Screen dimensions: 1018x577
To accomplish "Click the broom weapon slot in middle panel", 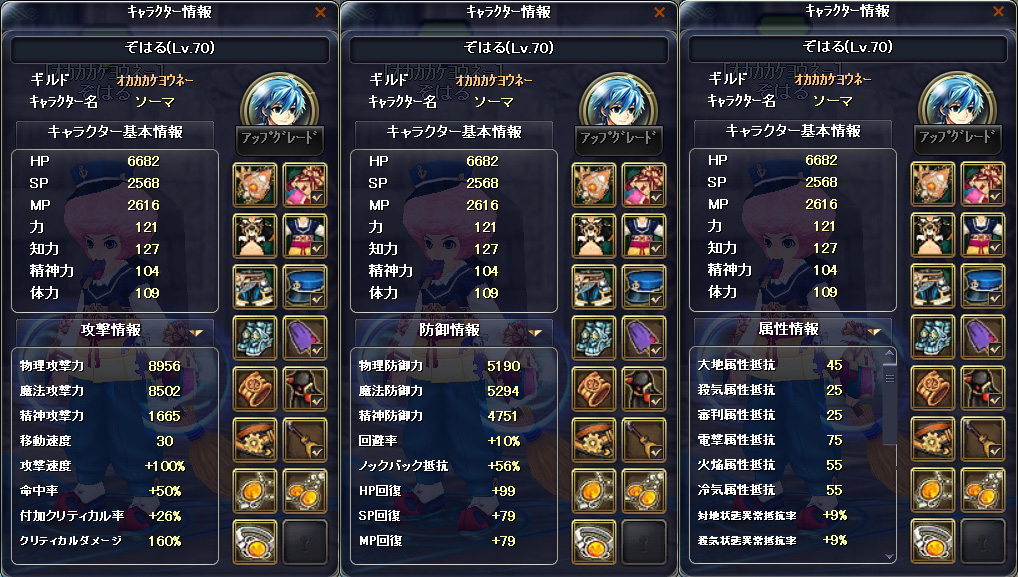I will [644, 440].
